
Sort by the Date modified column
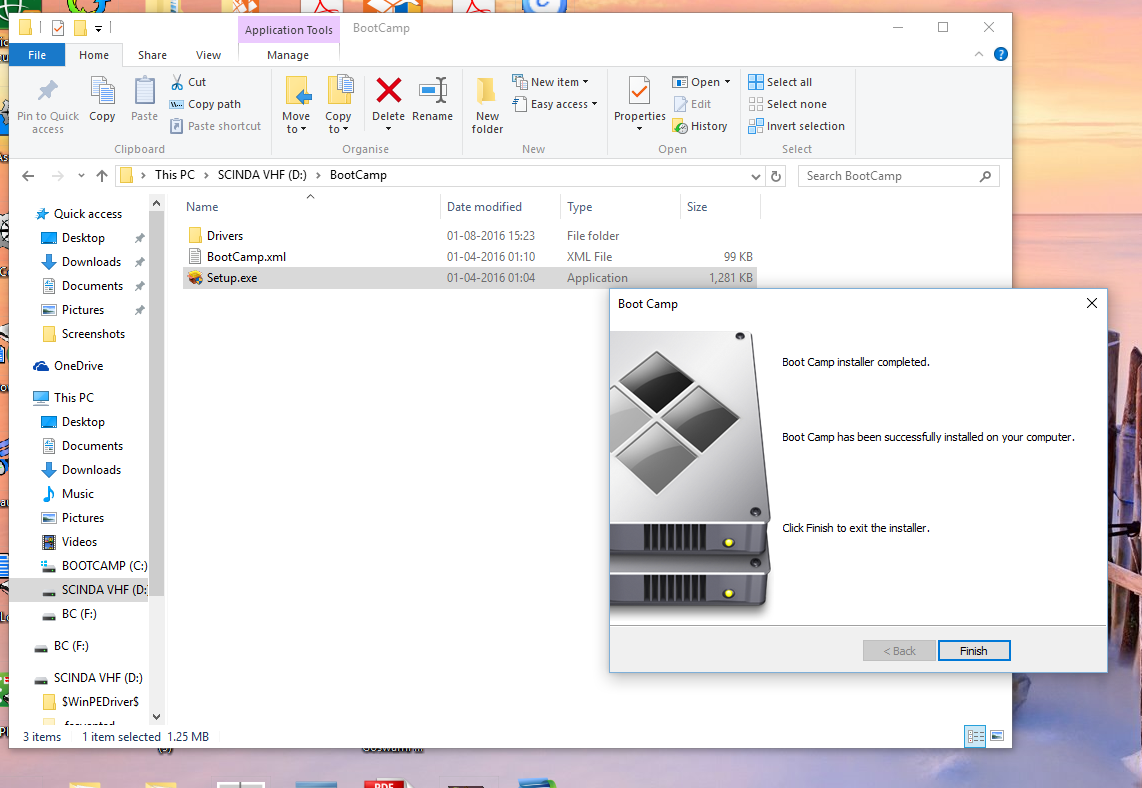[x=484, y=207]
